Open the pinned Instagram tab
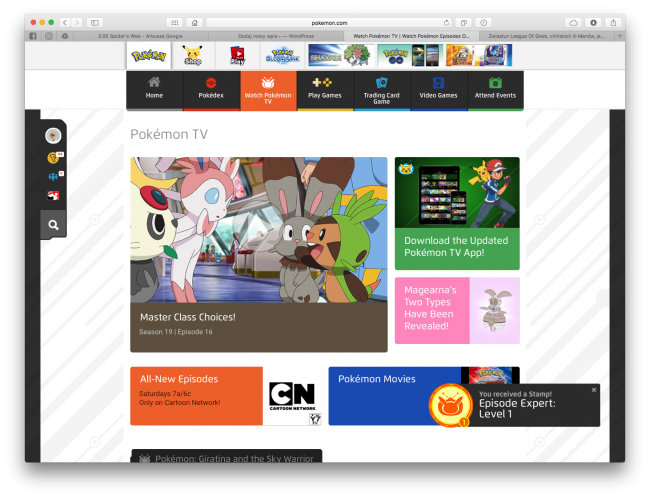This screenshot has height=498, width=650. [x=49, y=36]
